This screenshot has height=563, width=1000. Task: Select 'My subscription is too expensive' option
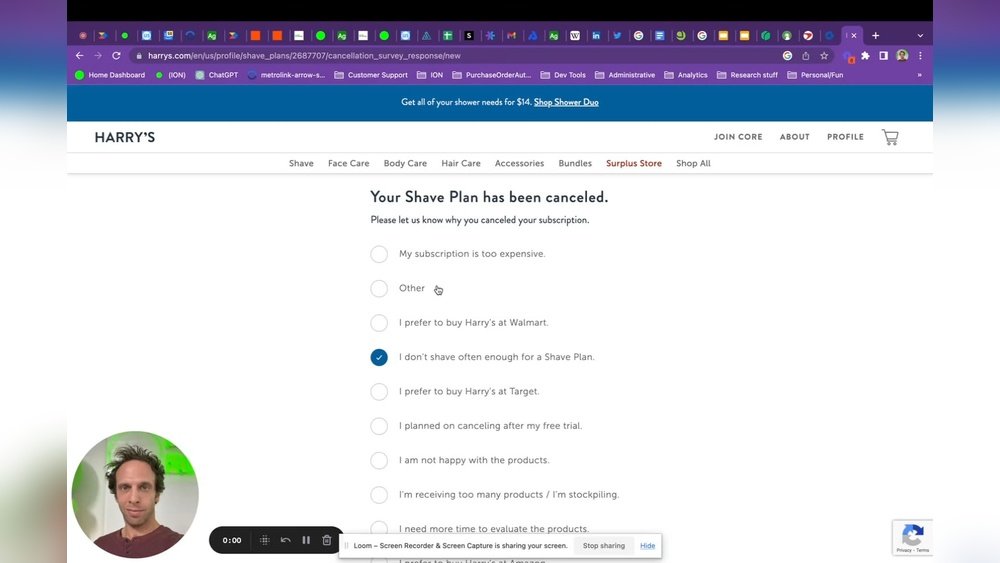pyautogui.click(x=379, y=254)
